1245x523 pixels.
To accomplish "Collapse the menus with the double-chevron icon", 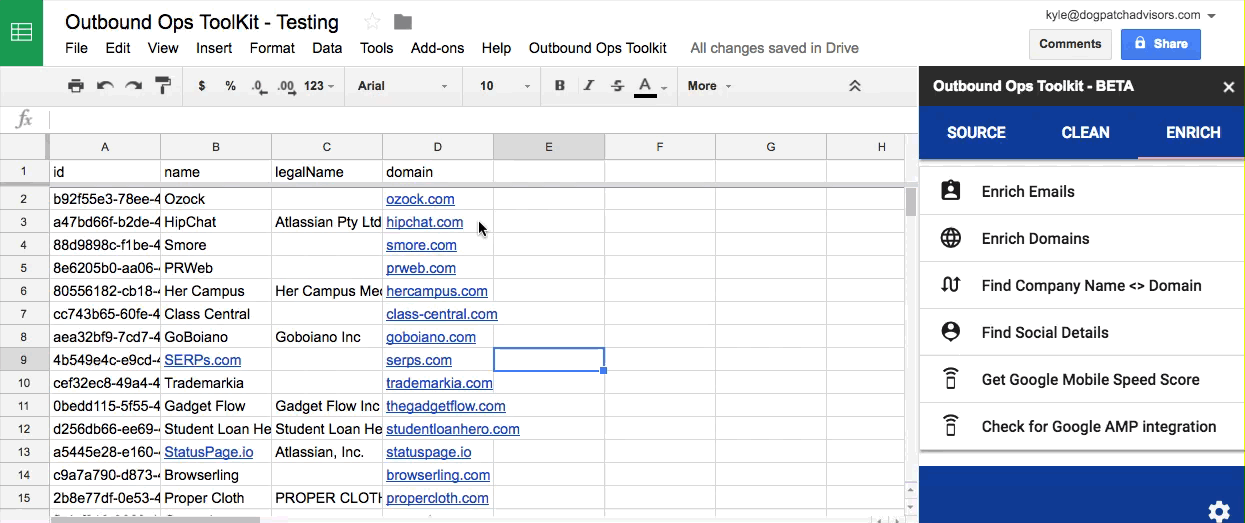I will coord(855,86).
